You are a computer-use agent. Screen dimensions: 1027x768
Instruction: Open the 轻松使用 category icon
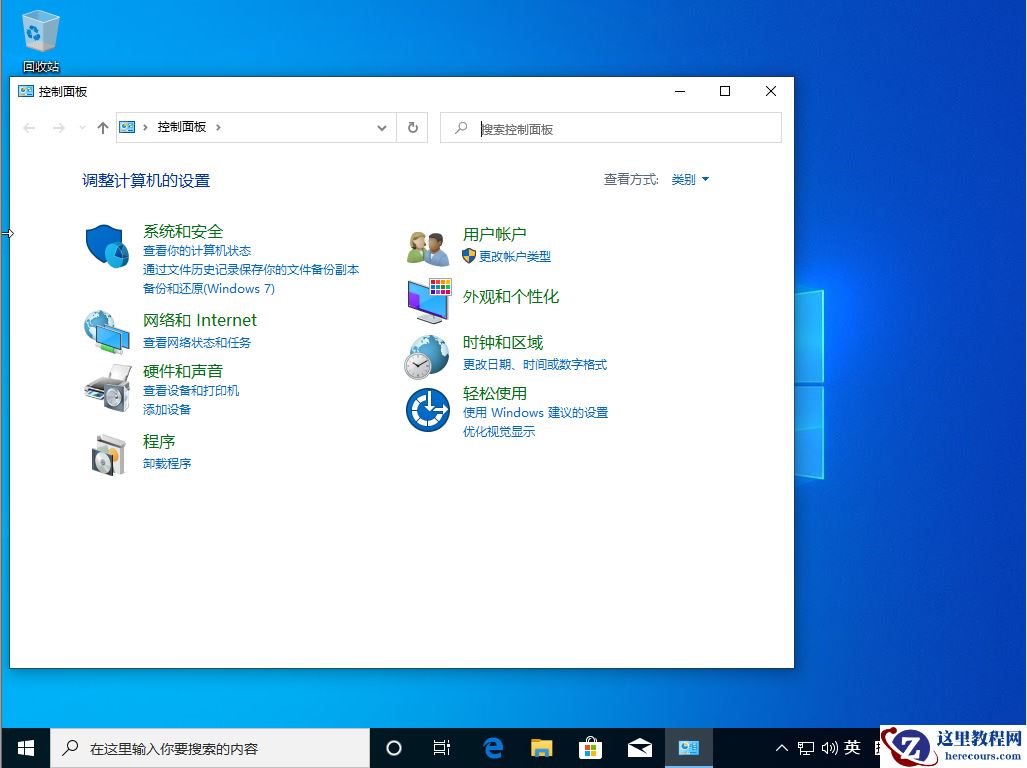pyautogui.click(x=427, y=408)
